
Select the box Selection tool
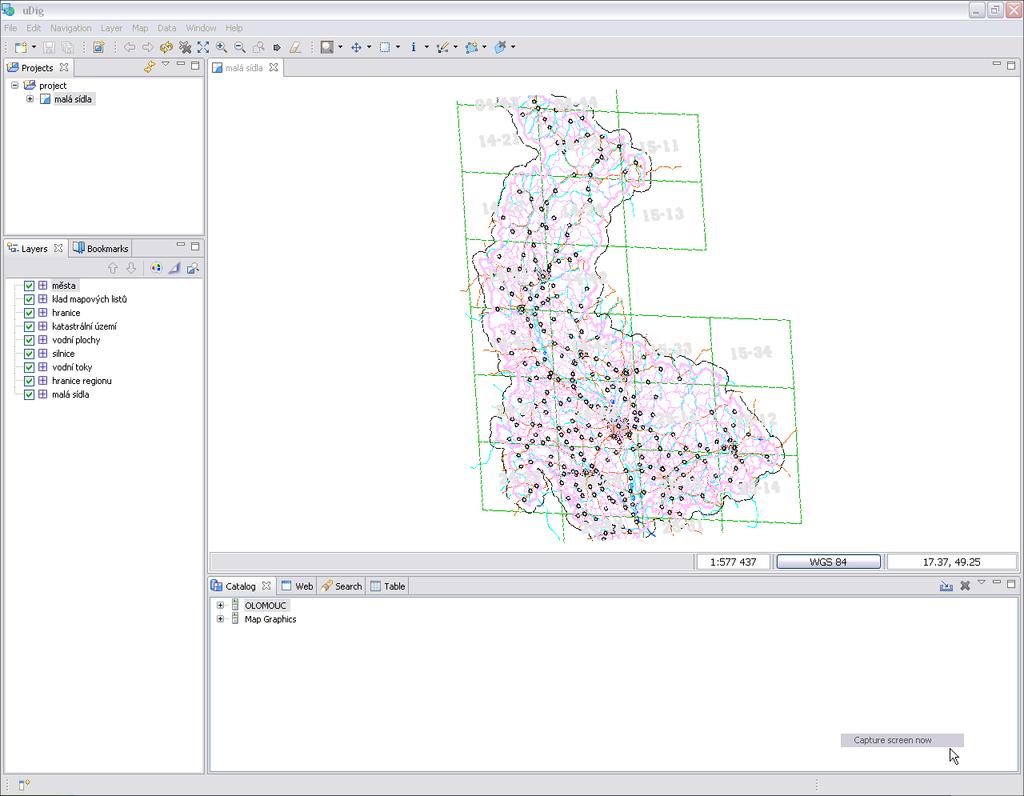click(385, 47)
